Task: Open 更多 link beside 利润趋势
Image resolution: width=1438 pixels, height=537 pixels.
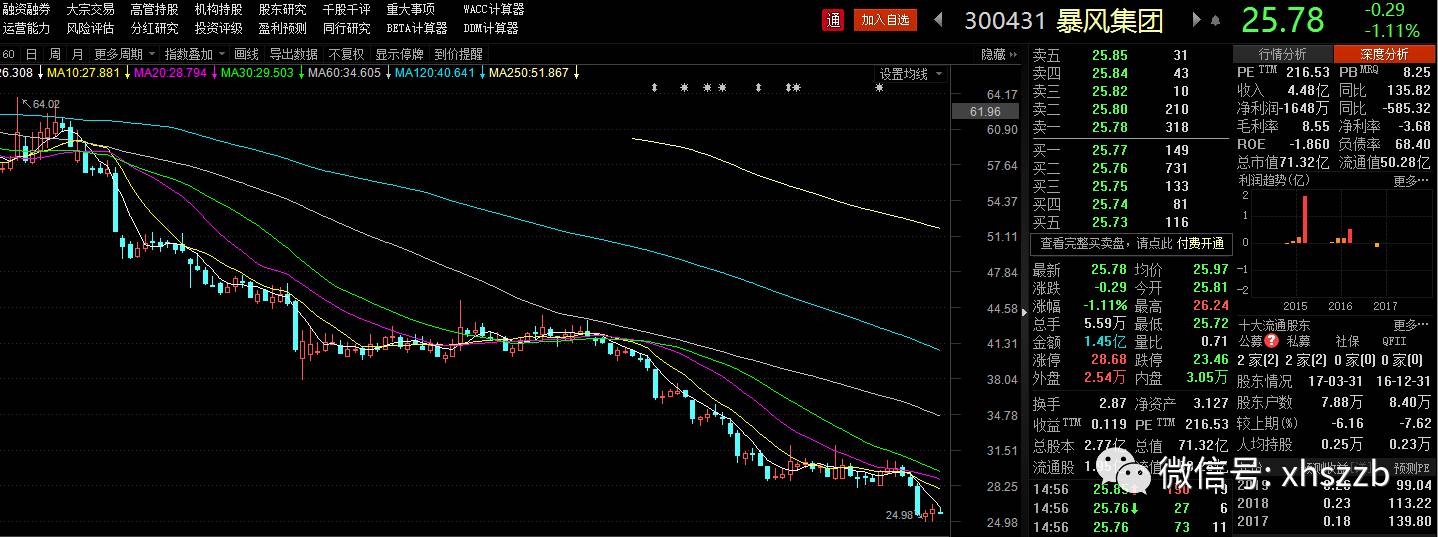Action: coord(1411,181)
